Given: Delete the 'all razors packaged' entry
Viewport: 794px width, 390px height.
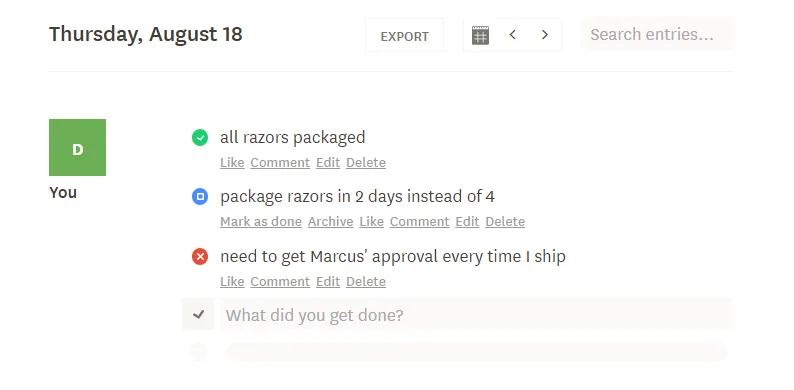Looking at the screenshot, I should [366, 163].
